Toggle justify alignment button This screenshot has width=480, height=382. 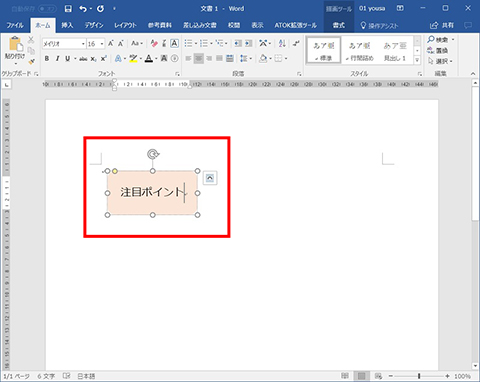219,59
